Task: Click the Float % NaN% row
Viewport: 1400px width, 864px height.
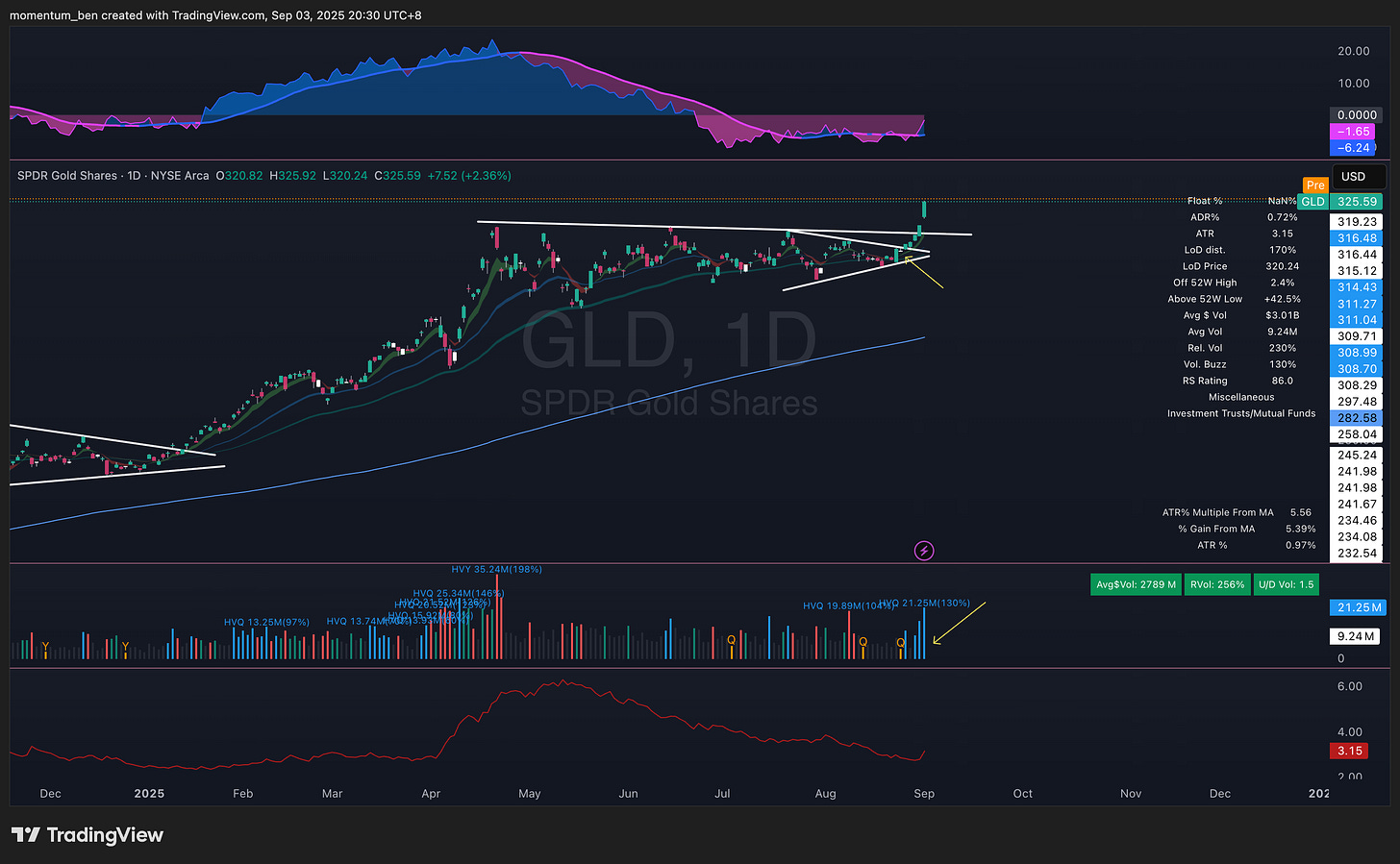Action: [x=1242, y=201]
